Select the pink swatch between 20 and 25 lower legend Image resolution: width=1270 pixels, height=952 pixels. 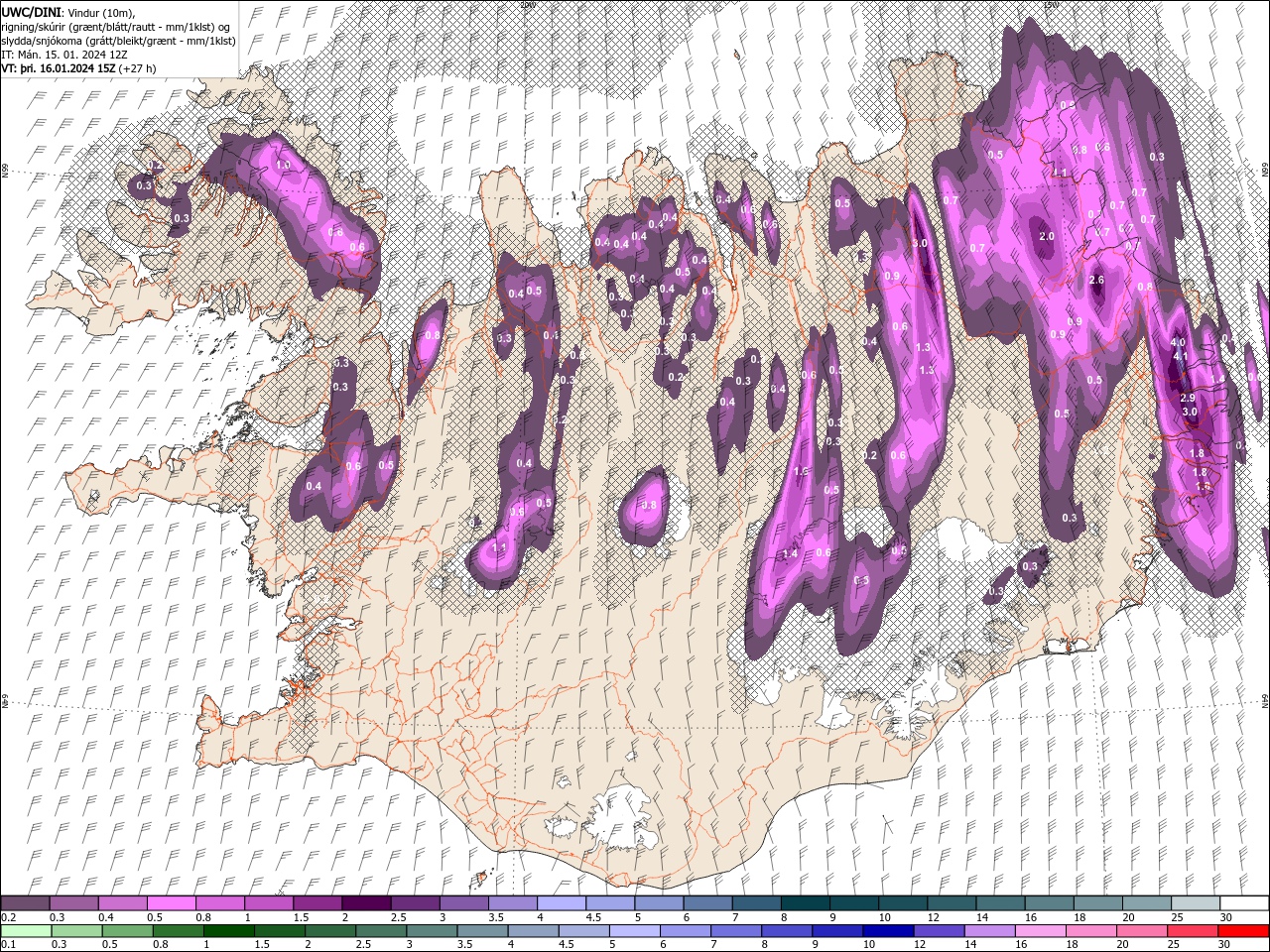[1141, 931]
